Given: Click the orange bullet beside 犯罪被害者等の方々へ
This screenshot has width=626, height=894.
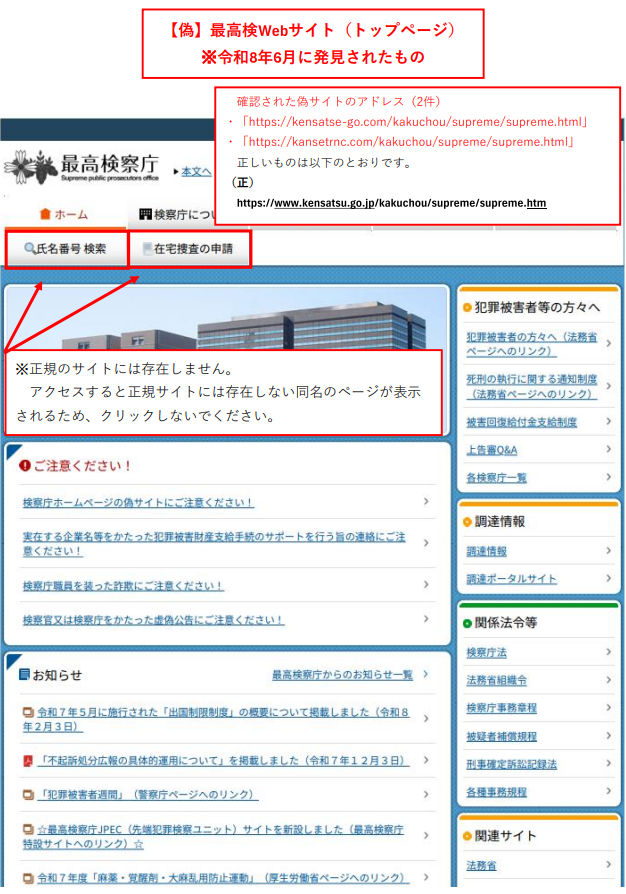Looking at the screenshot, I should (x=468, y=308).
